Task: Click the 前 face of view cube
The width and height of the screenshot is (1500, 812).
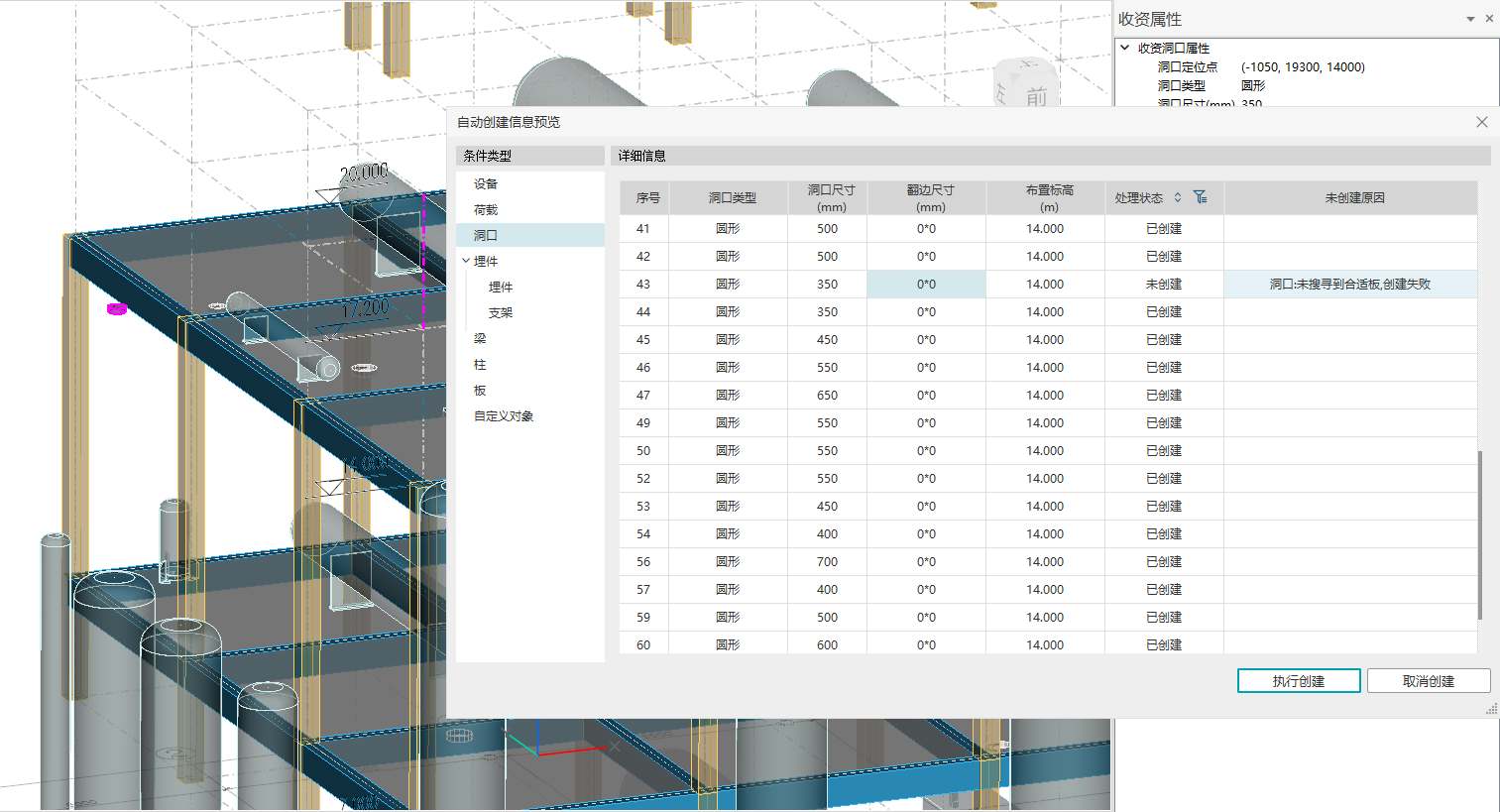Action: tap(1035, 95)
